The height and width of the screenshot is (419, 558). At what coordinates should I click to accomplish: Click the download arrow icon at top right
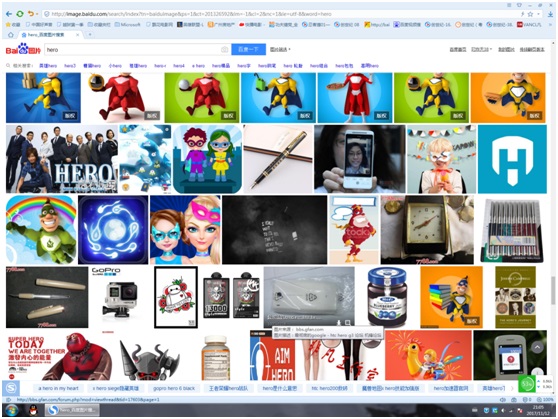click(x=550, y=14)
